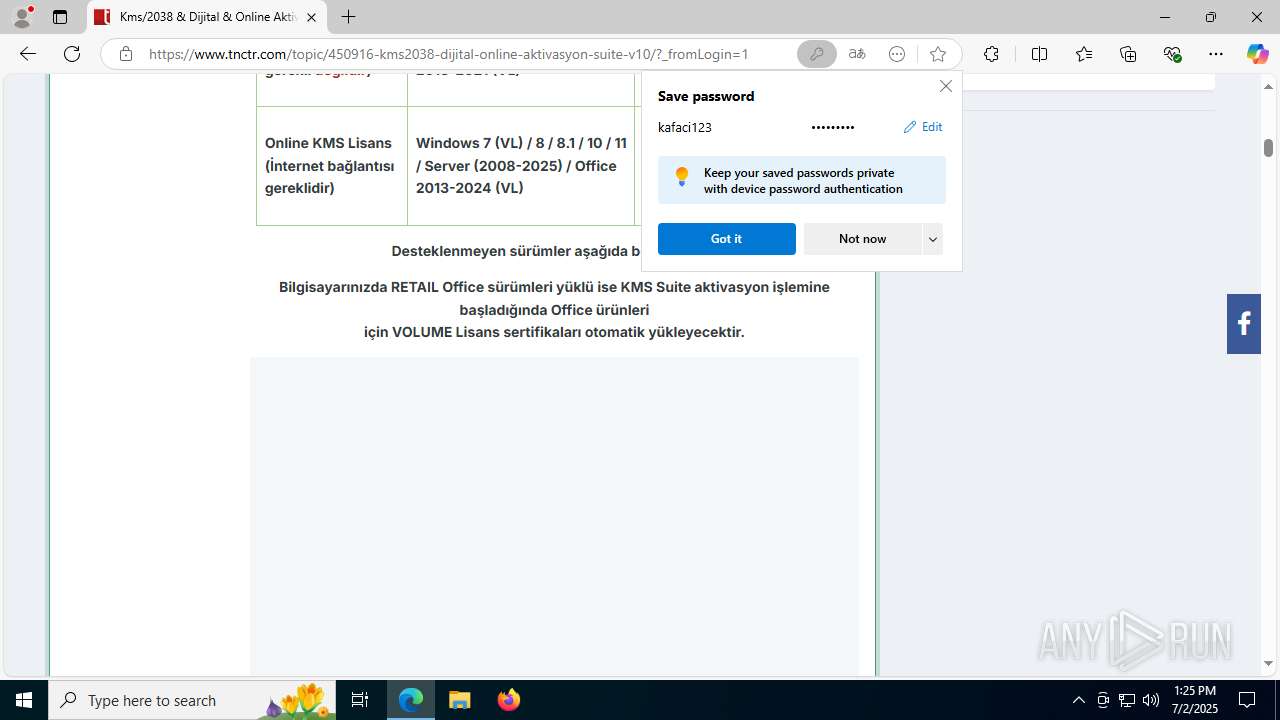This screenshot has width=1280, height=720.
Task: Open the Favorites list icon
Action: 1084,54
